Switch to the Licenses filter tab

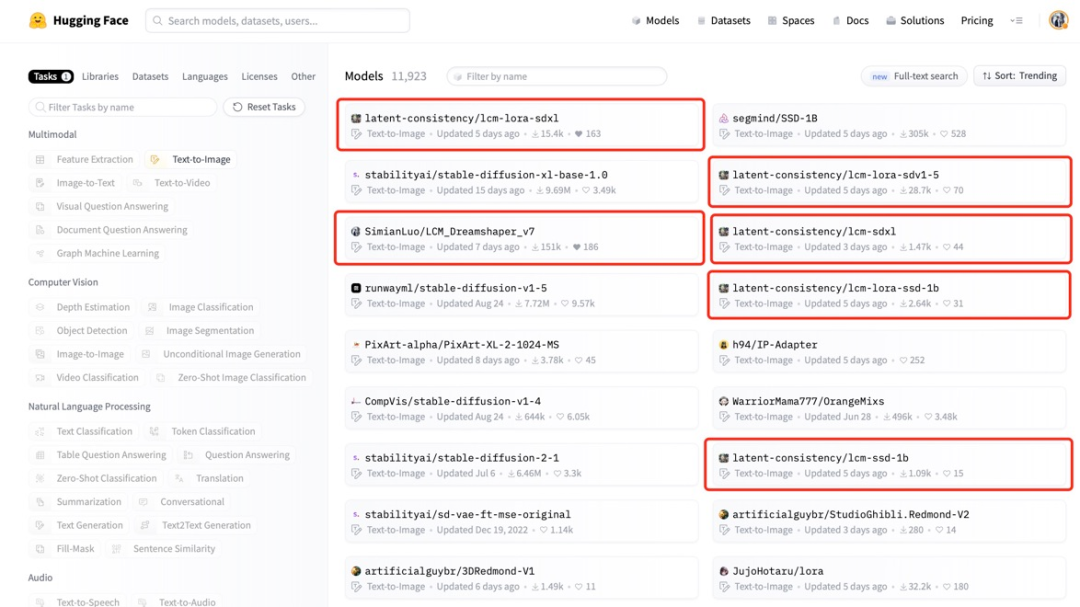pos(259,76)
